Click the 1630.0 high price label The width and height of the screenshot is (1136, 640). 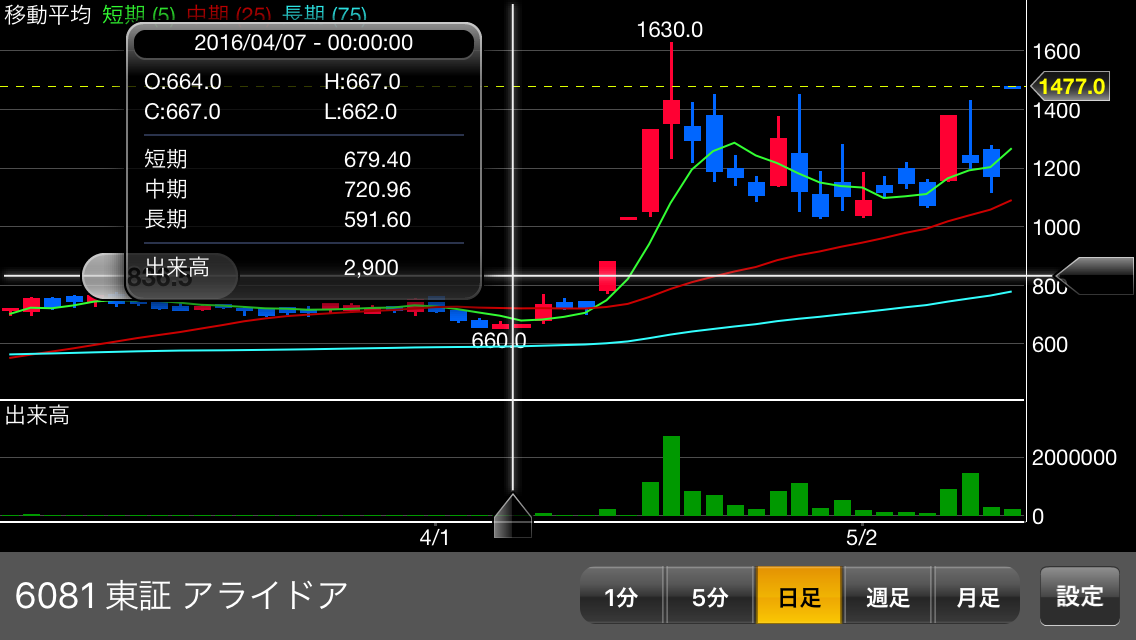(x=669, y=30)
